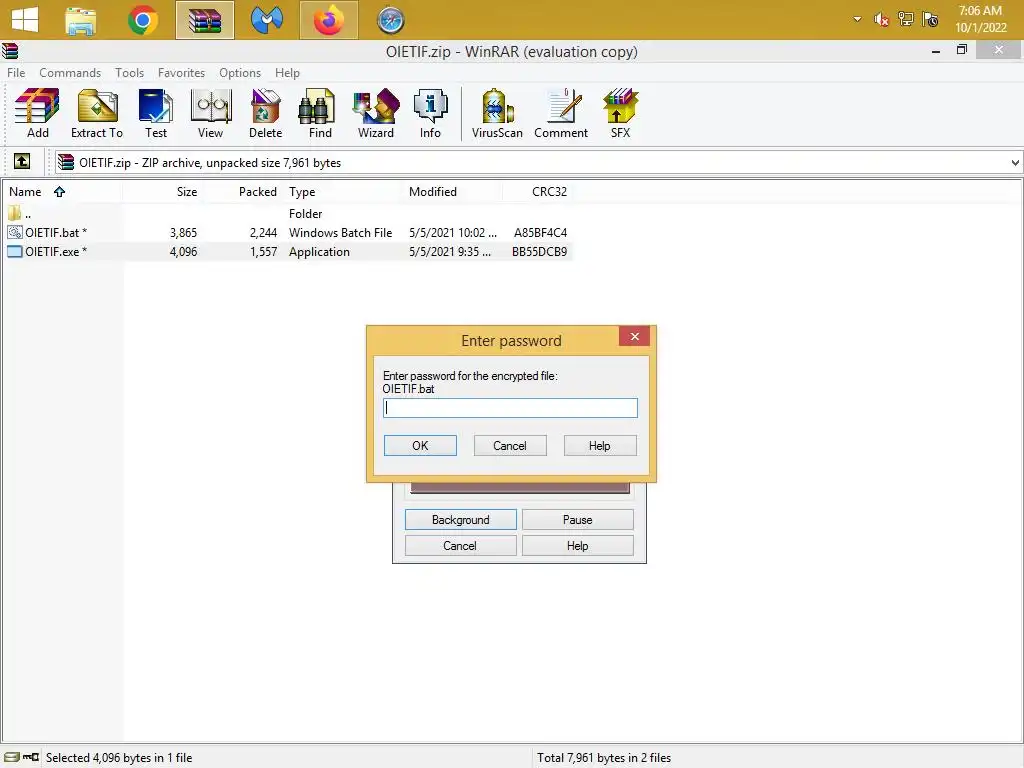Click the SFX toolbar icon

tap(620, 114)
